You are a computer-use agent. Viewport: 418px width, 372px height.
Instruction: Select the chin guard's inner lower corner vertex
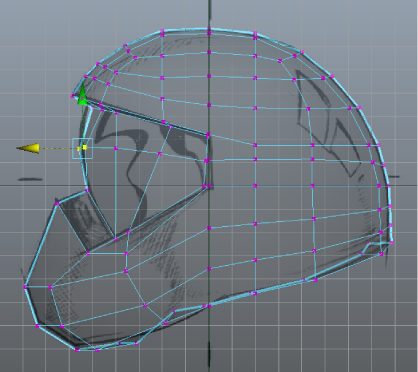[88, 253]
